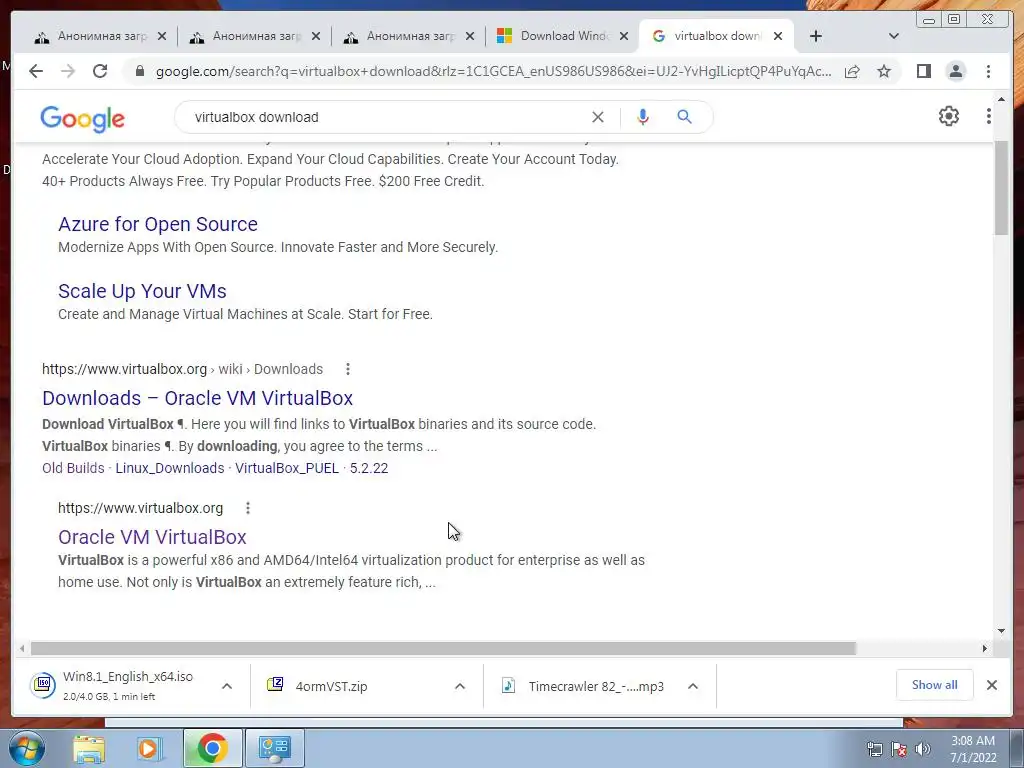Go back to the previous page
The image size is (1024, 768).
coord(36,71)
